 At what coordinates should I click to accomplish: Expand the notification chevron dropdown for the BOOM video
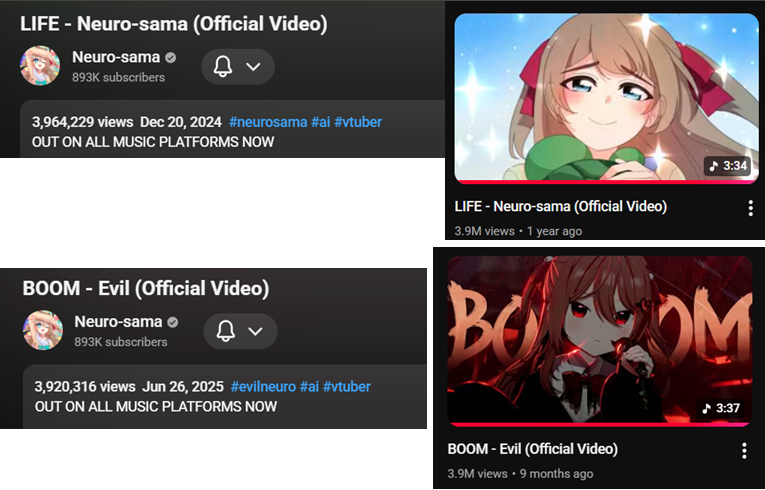(x=256, y=331)
